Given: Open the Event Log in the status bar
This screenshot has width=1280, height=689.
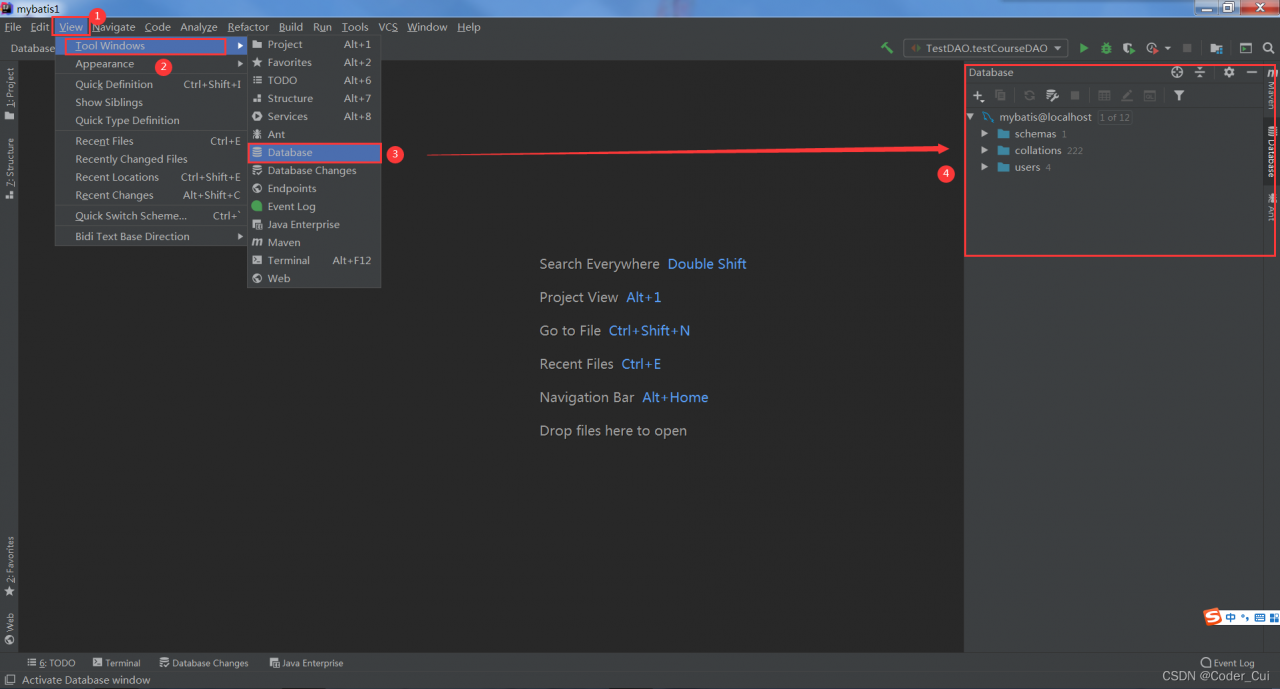Looking at the screenshot, I should pos(1227,663).
